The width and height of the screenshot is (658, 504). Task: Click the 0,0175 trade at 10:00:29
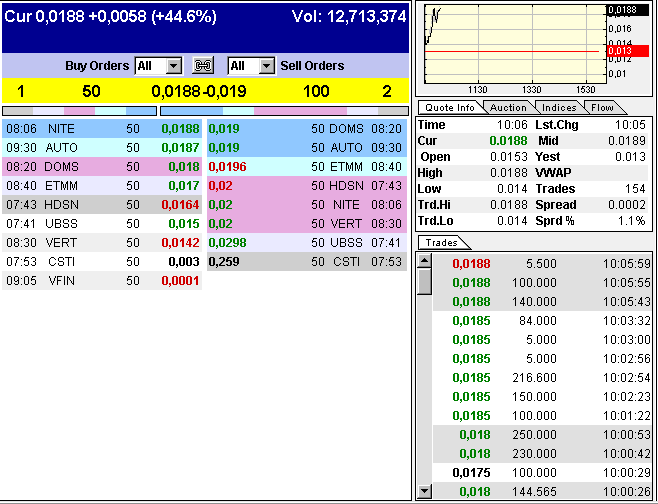tap(543, 473)
